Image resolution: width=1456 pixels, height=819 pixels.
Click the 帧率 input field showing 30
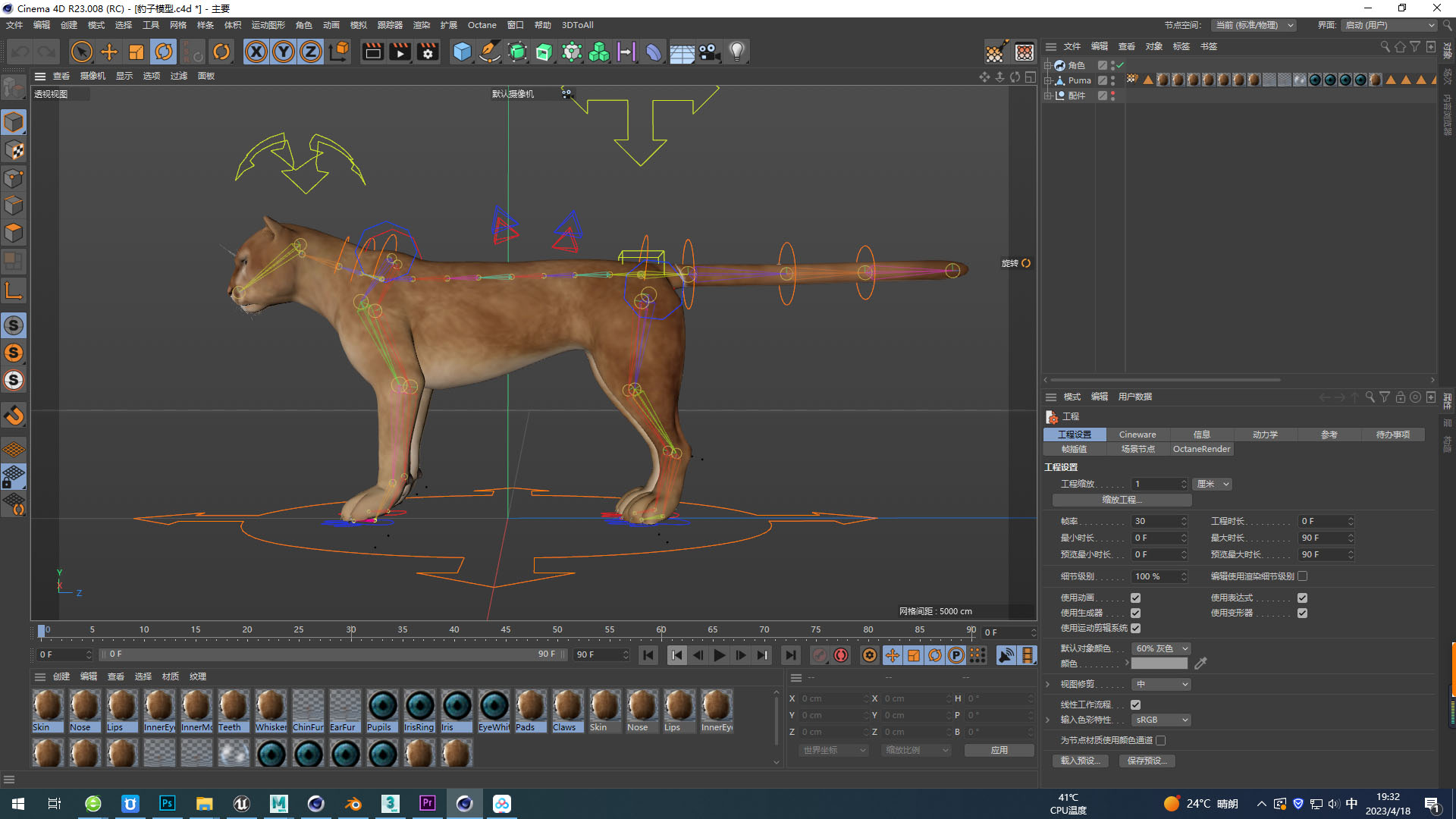[1159, 521]
